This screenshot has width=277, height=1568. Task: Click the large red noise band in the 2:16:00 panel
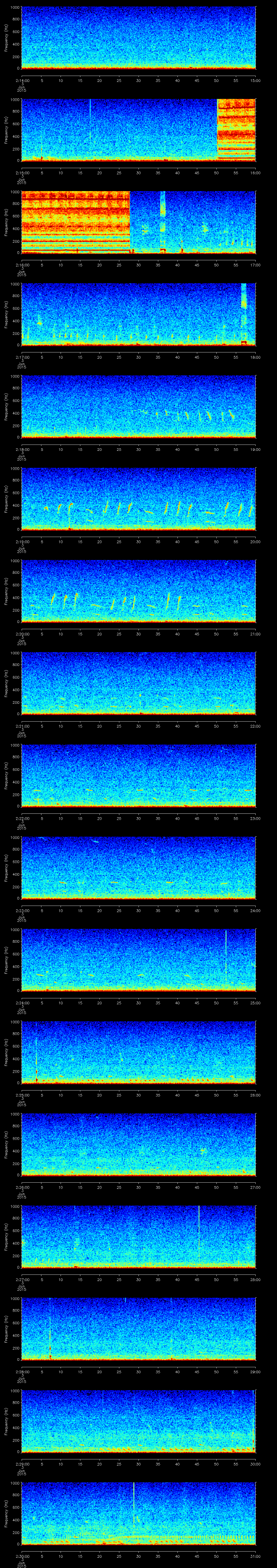tap(76, 222)
